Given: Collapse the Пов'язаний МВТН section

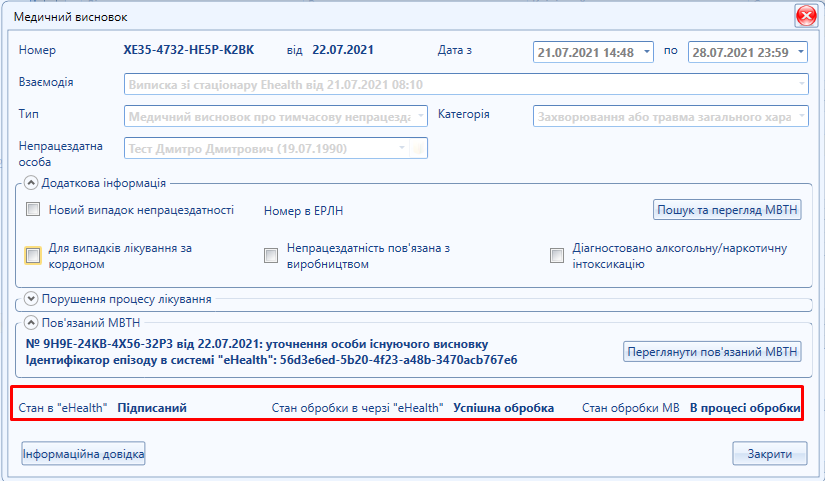Looking at the screenshot, I should point(31,323).
